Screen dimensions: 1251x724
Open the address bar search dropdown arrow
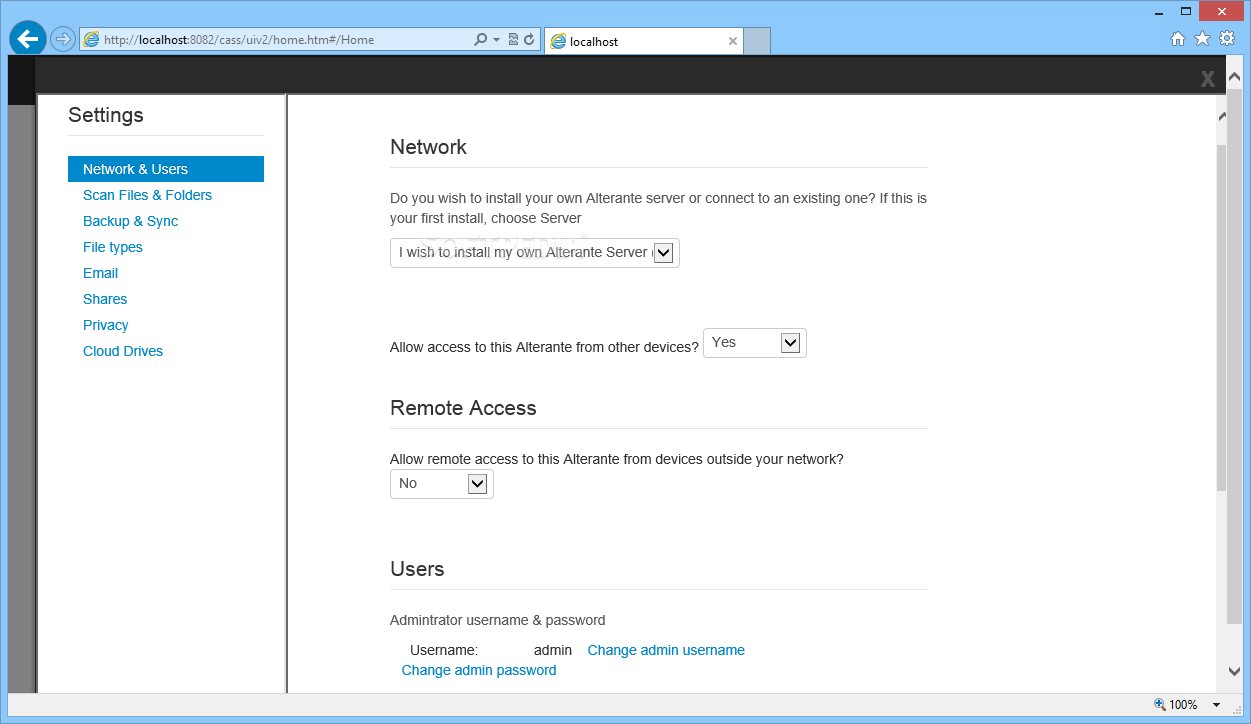pos(496,40)
